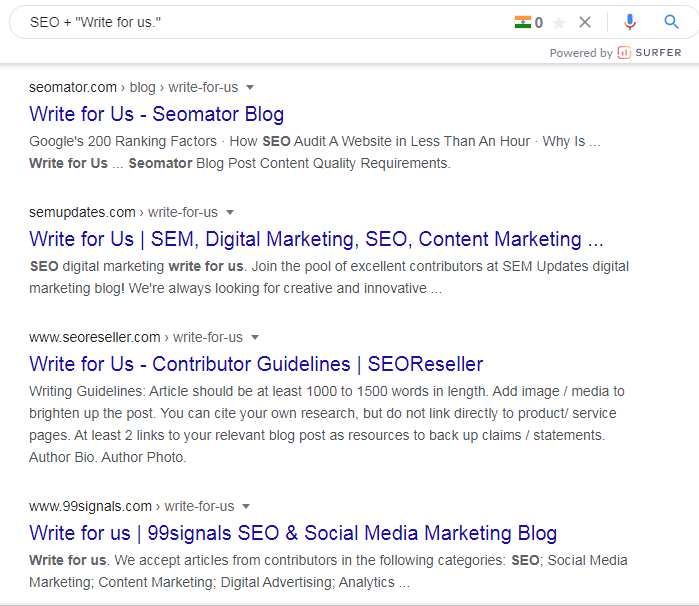Expand dropdown arrow next to seomator.com result
The width and height of the screenshot is (699, 606).
(x=250, y=87)
